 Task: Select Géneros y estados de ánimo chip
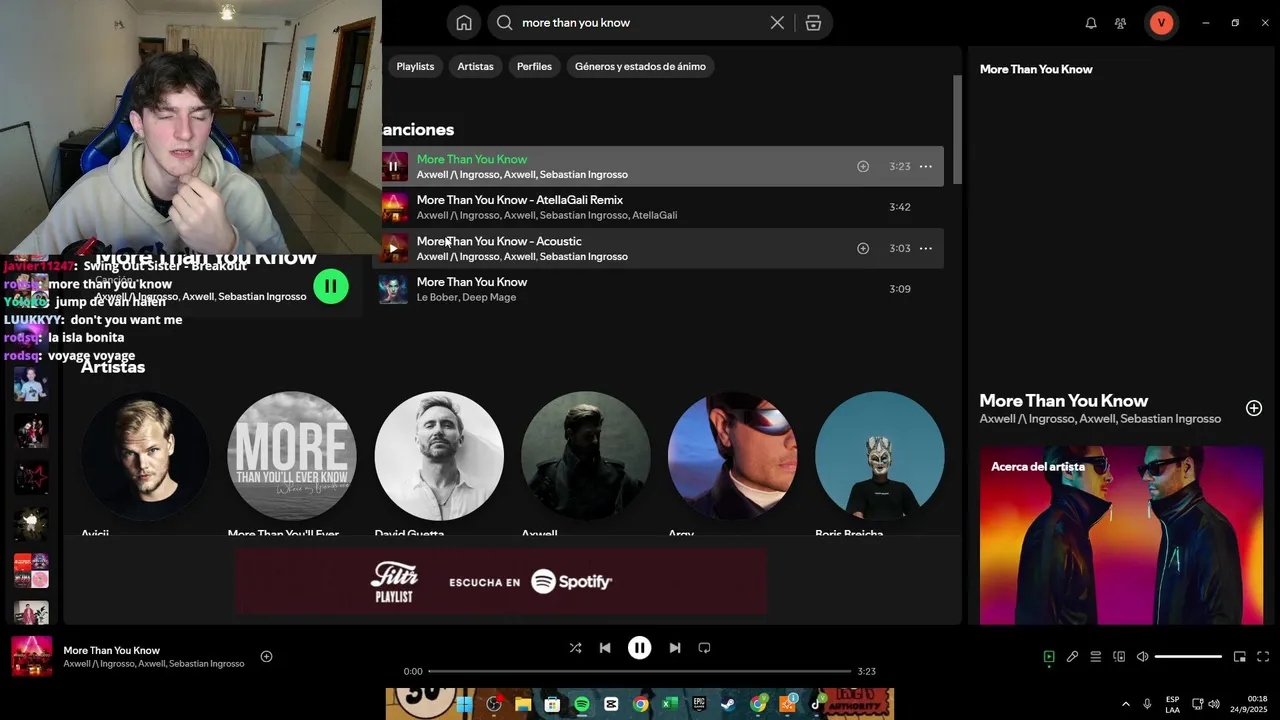click(x=640, y=66)
